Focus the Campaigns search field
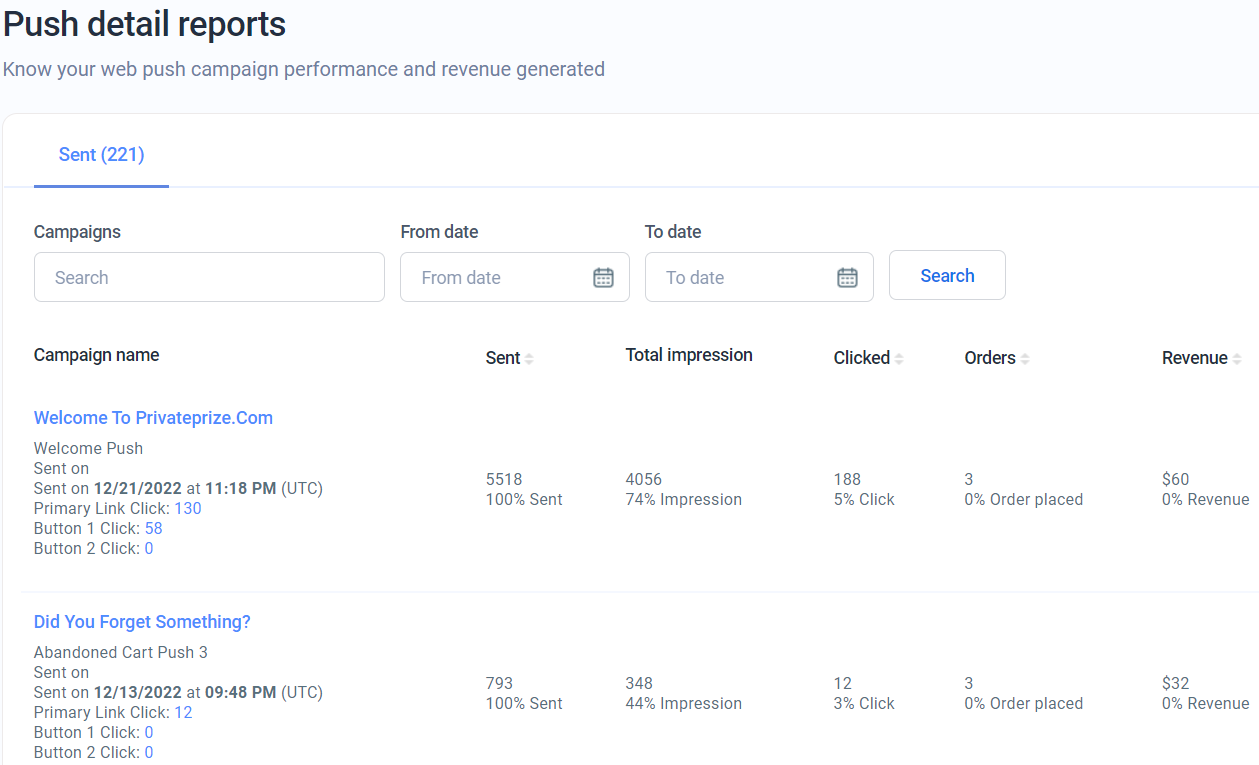Viewport: 1259px width, 765px height. tap(209, 278)
